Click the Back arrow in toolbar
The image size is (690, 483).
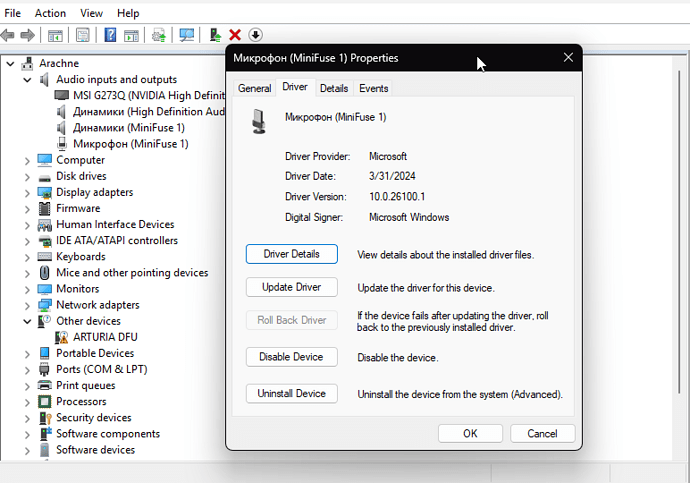[x=7, y=35]
